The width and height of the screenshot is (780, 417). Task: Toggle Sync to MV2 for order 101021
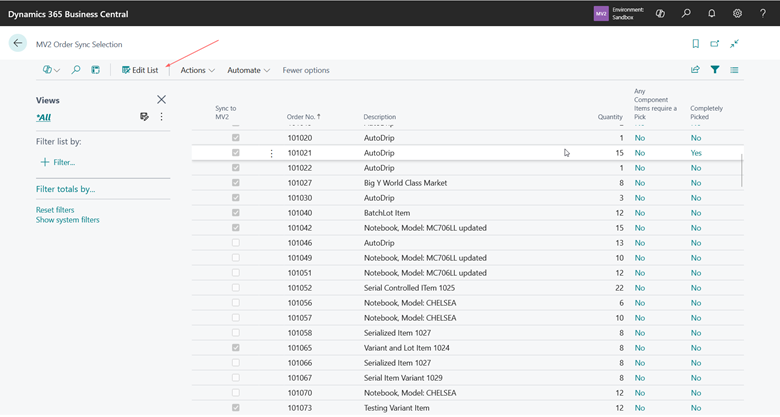coord(236,153)
